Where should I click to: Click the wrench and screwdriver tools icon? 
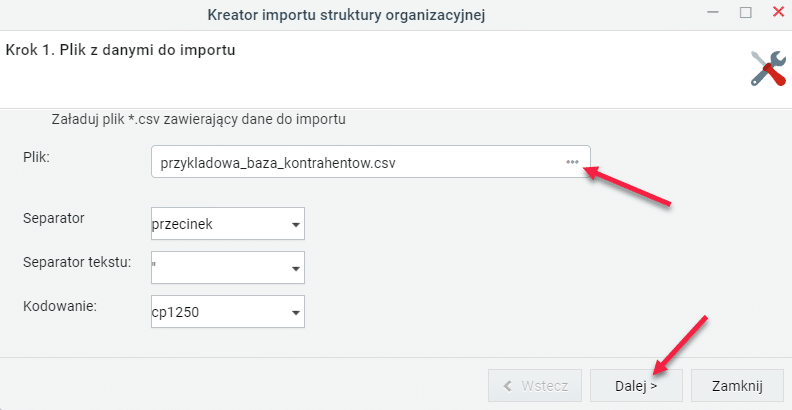coord(768,68)
